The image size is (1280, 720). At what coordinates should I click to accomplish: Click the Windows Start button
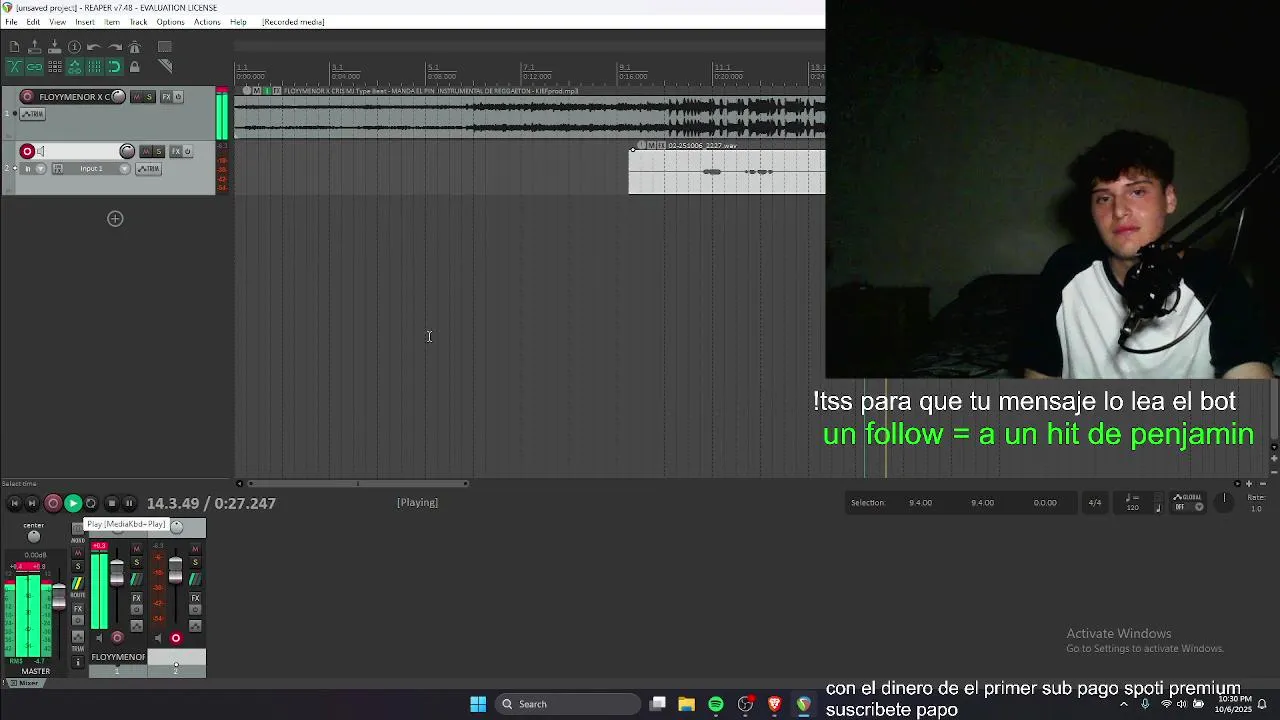click(x=478, y=704)
